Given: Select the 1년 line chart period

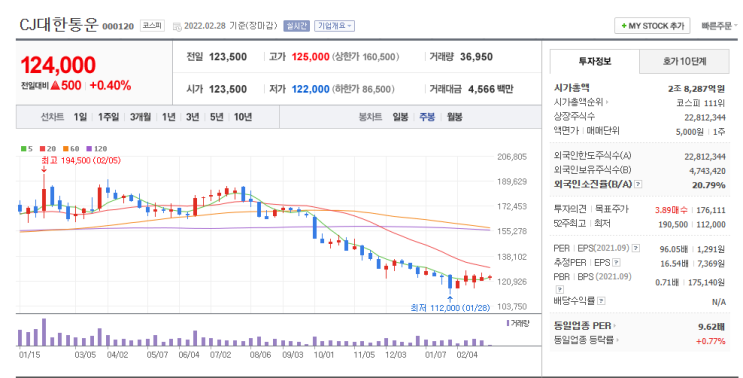Looking at the screenshot, I should 169,117.
